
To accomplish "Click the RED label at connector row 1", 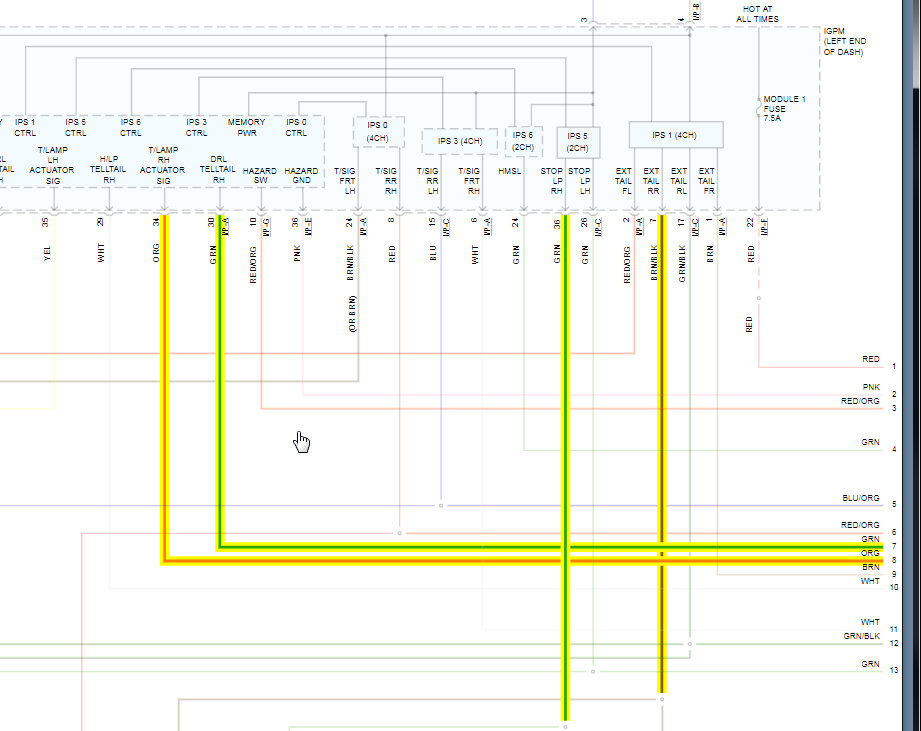I will click(x=871, y=359).
